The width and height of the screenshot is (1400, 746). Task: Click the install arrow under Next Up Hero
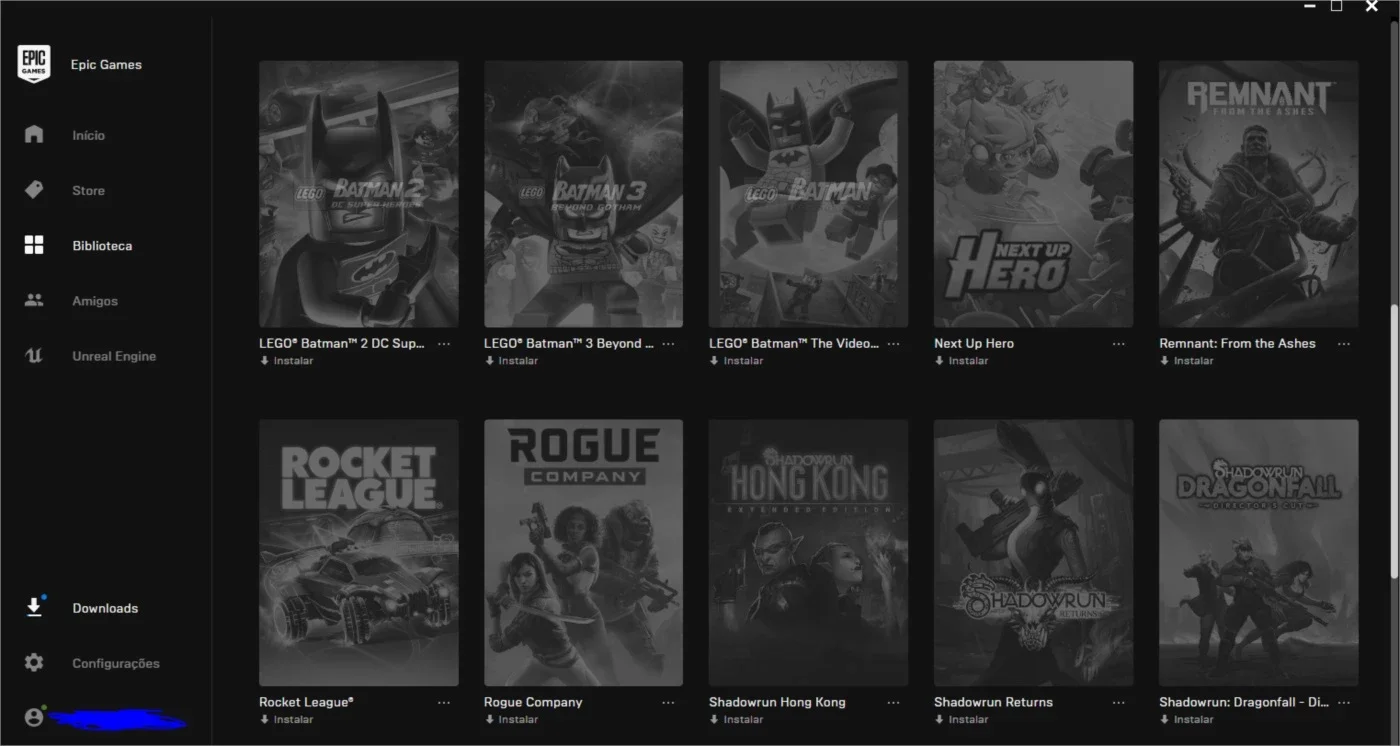pyautogui.click(x=939, y=361)
